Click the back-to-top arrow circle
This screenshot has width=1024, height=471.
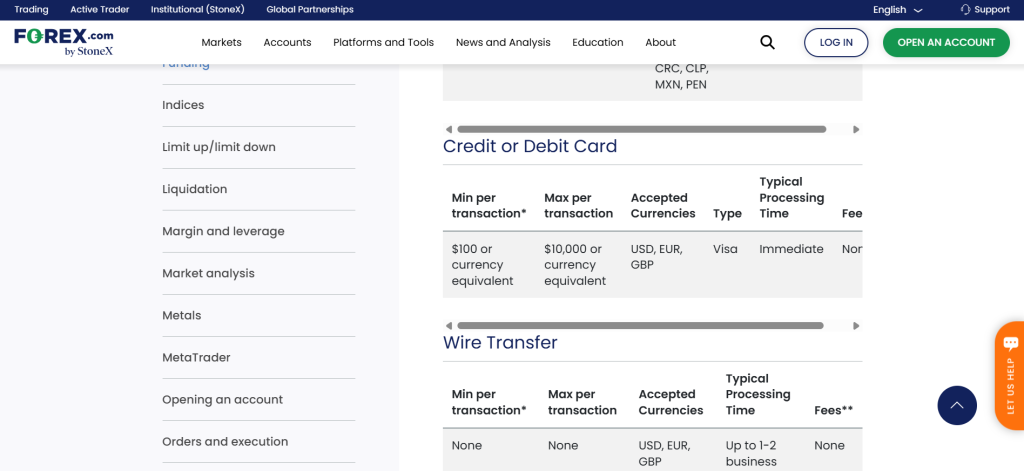coord(957,405)
